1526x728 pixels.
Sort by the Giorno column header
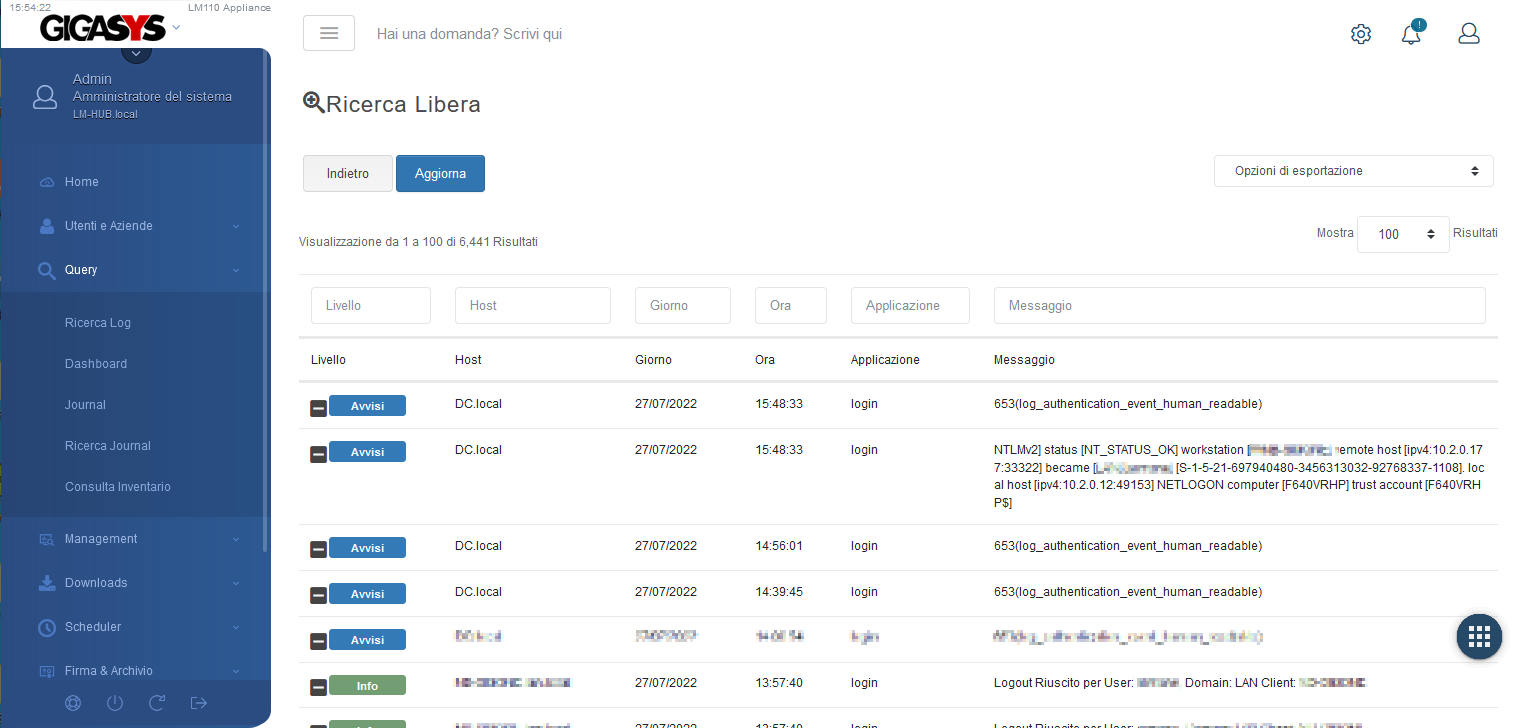[653, 360]
